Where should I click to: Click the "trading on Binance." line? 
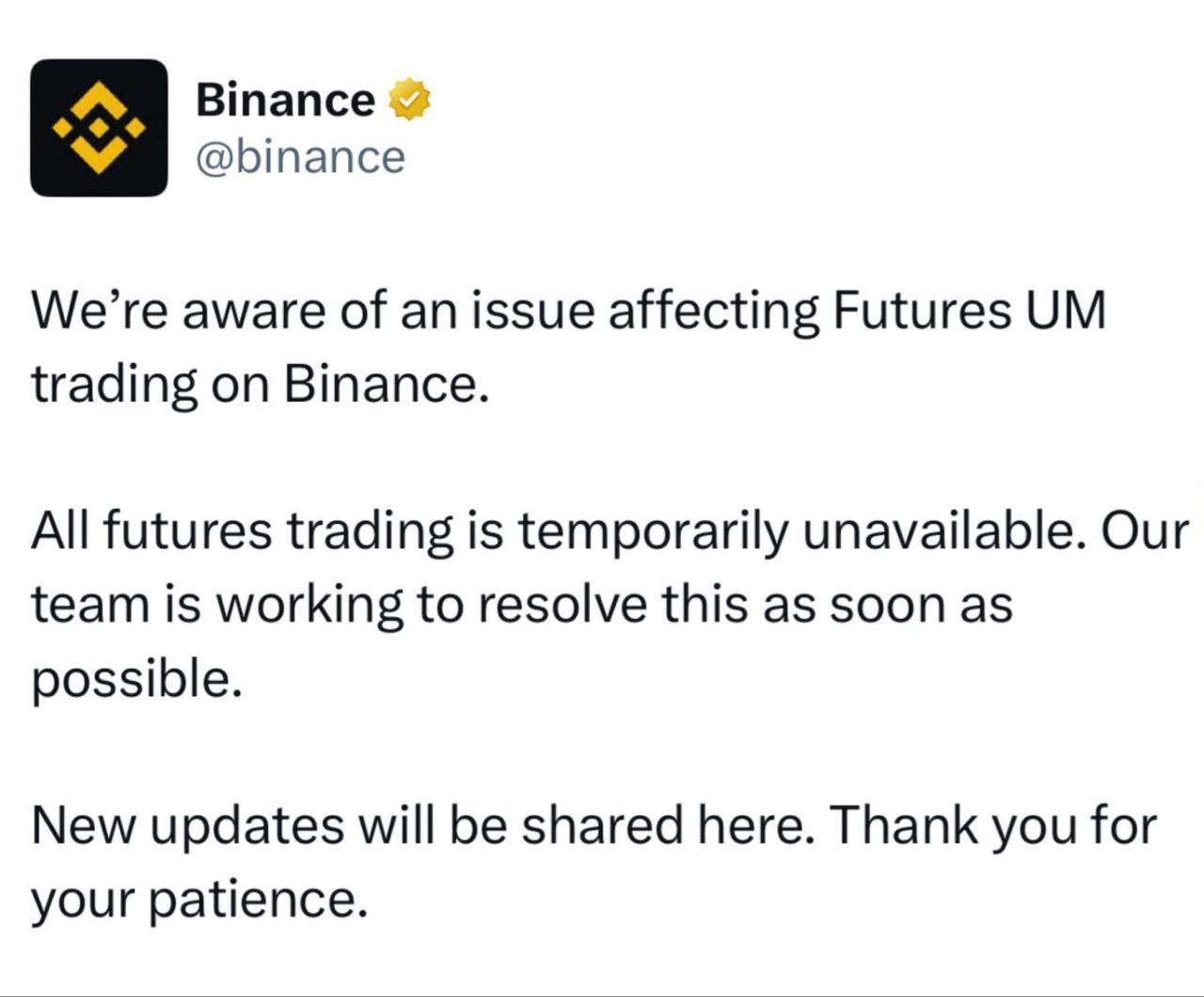(261, 384)
